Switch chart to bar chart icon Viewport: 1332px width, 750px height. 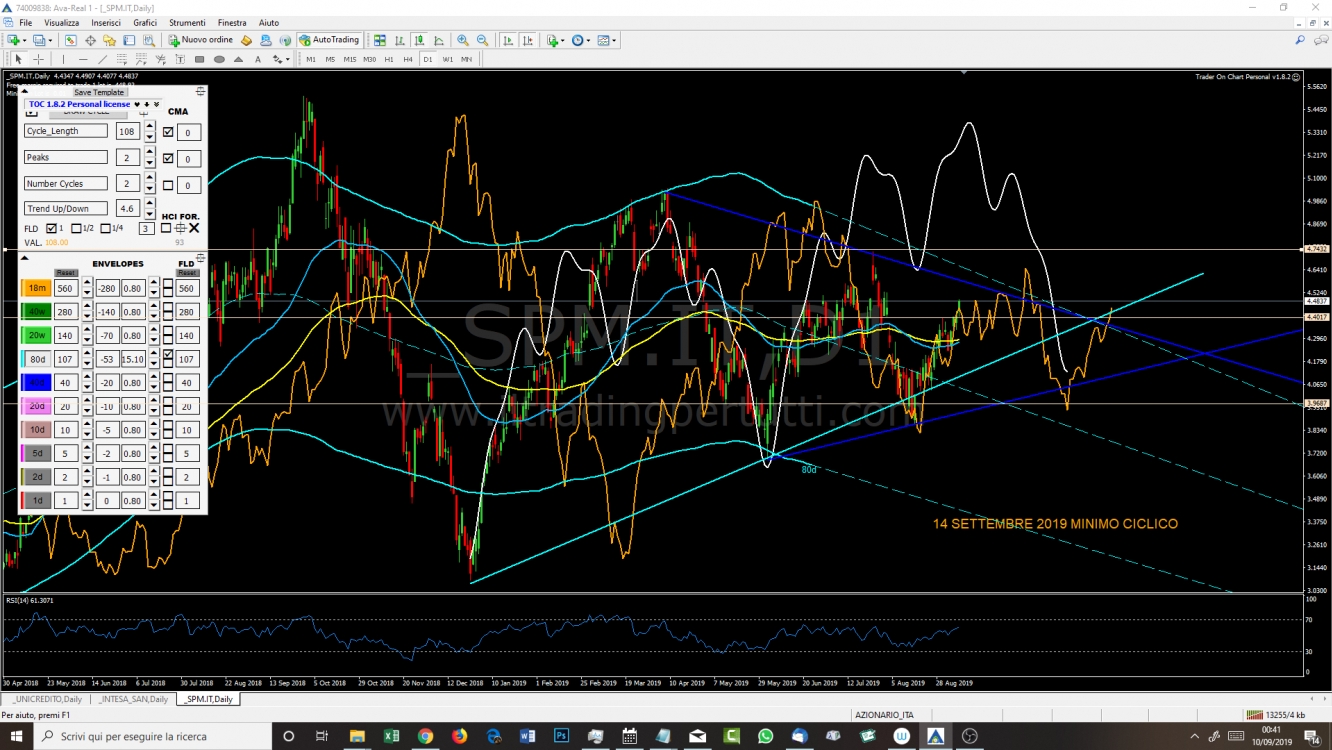(x=399, y=40)
